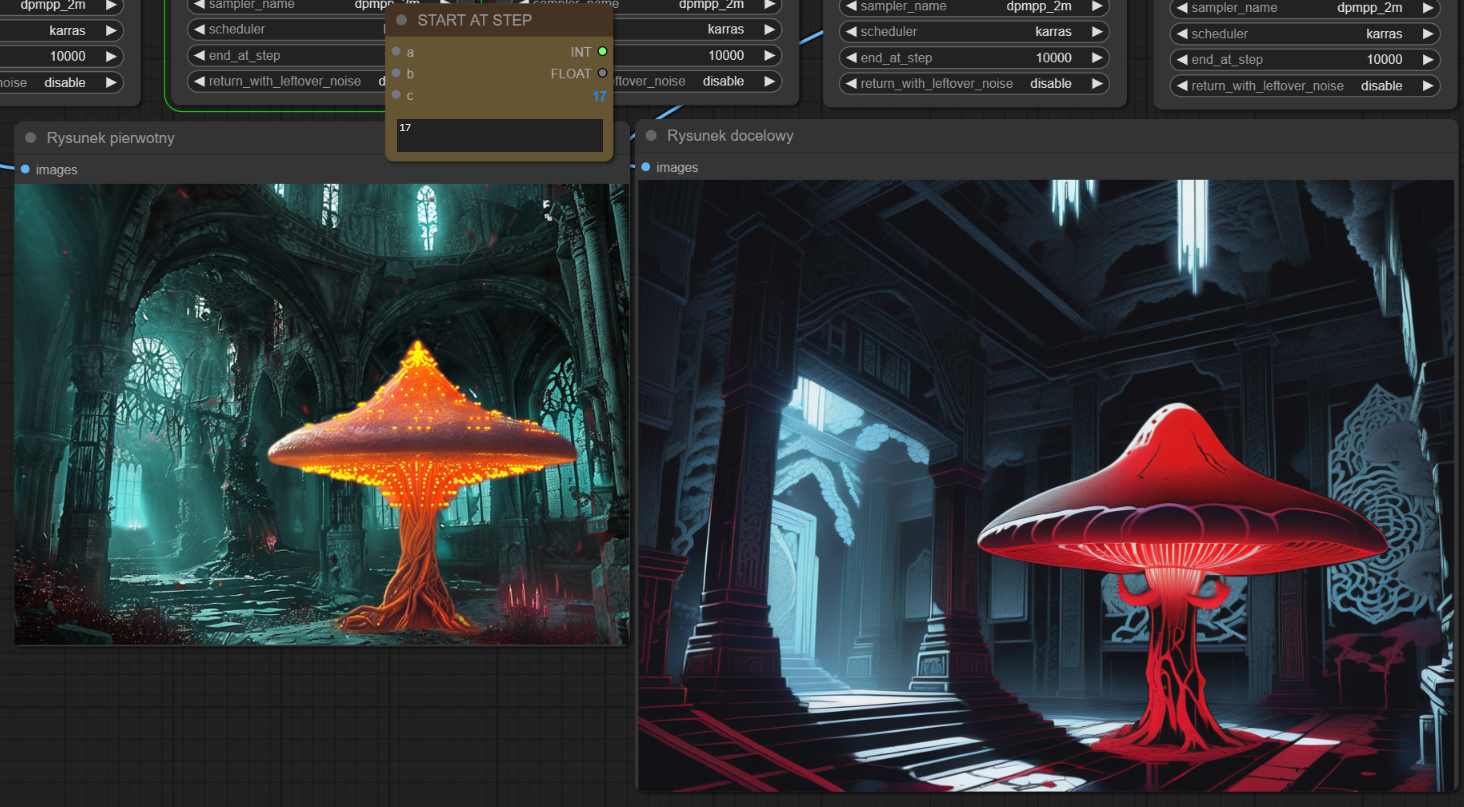Click the images input port of Rysunek docelowy

[646, 167]
